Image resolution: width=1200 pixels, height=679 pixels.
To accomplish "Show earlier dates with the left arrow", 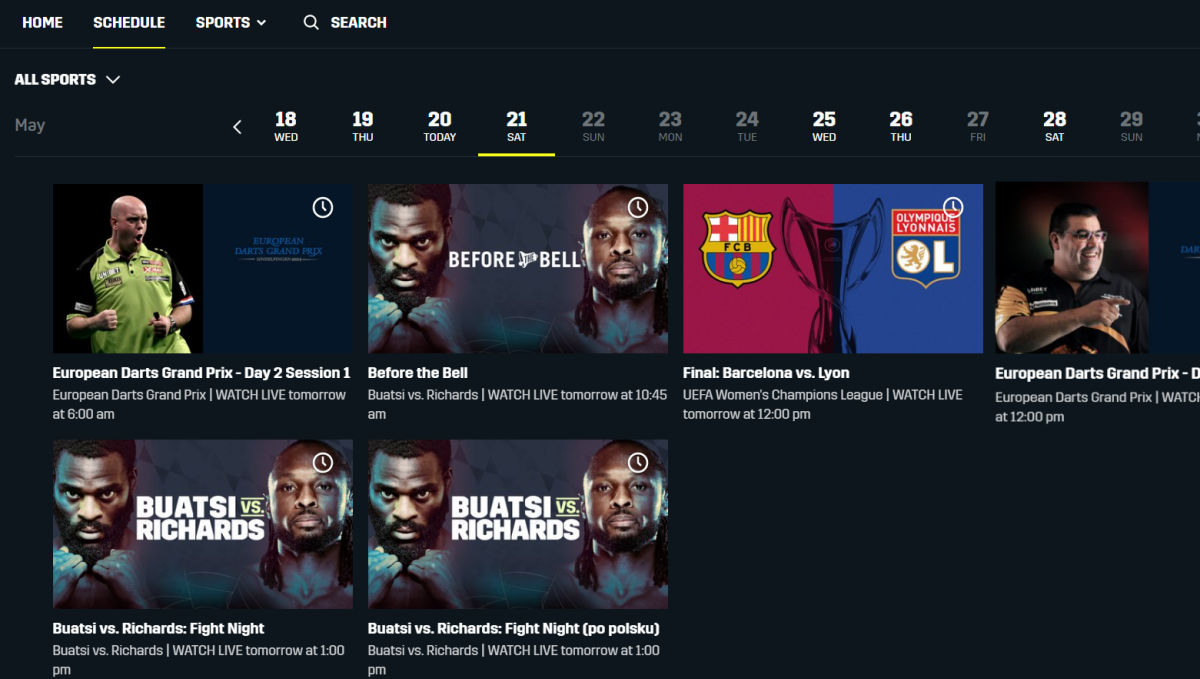I will (x=237, y=127).
